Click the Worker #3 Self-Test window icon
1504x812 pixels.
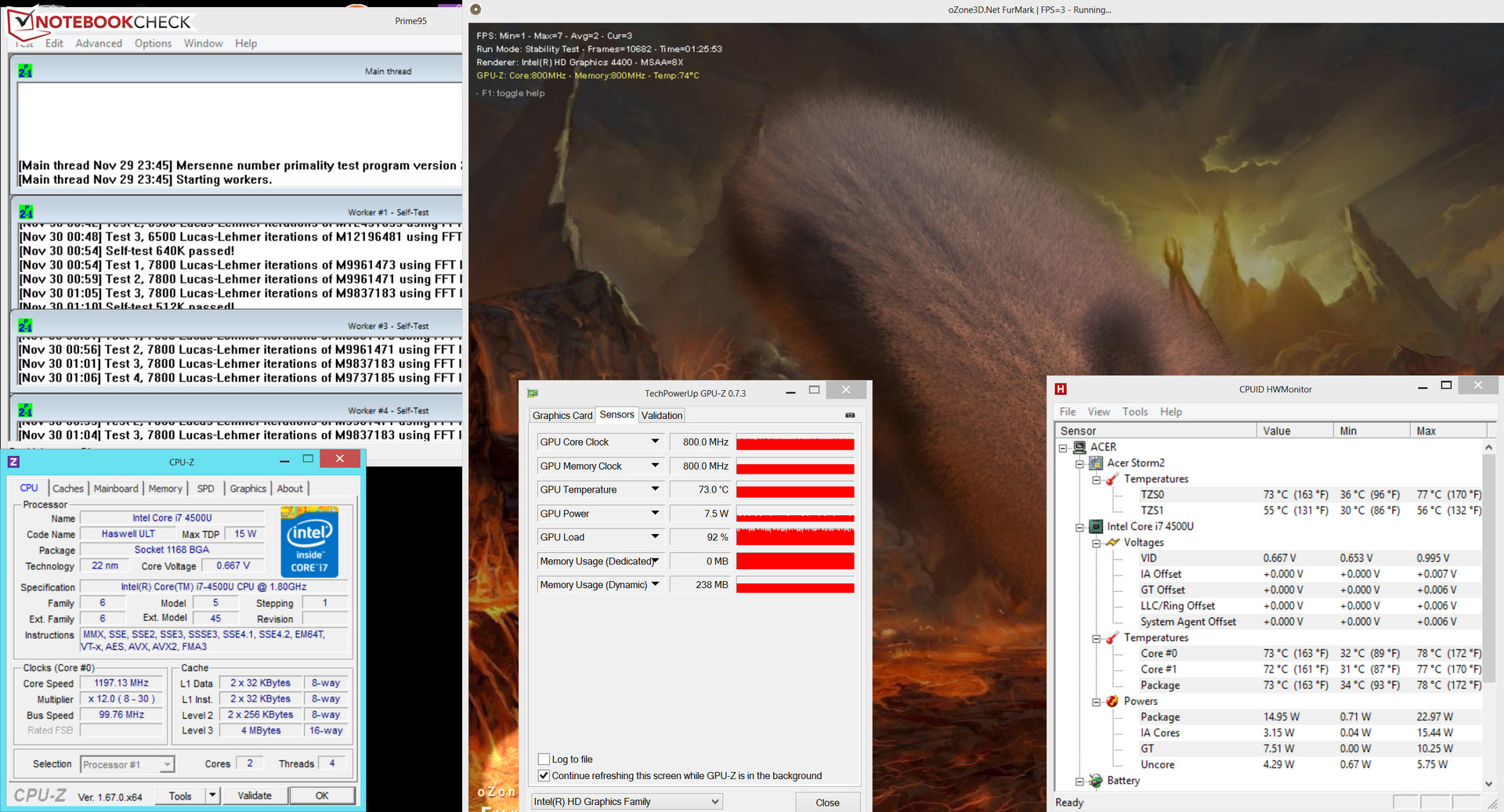pos(25,326)
